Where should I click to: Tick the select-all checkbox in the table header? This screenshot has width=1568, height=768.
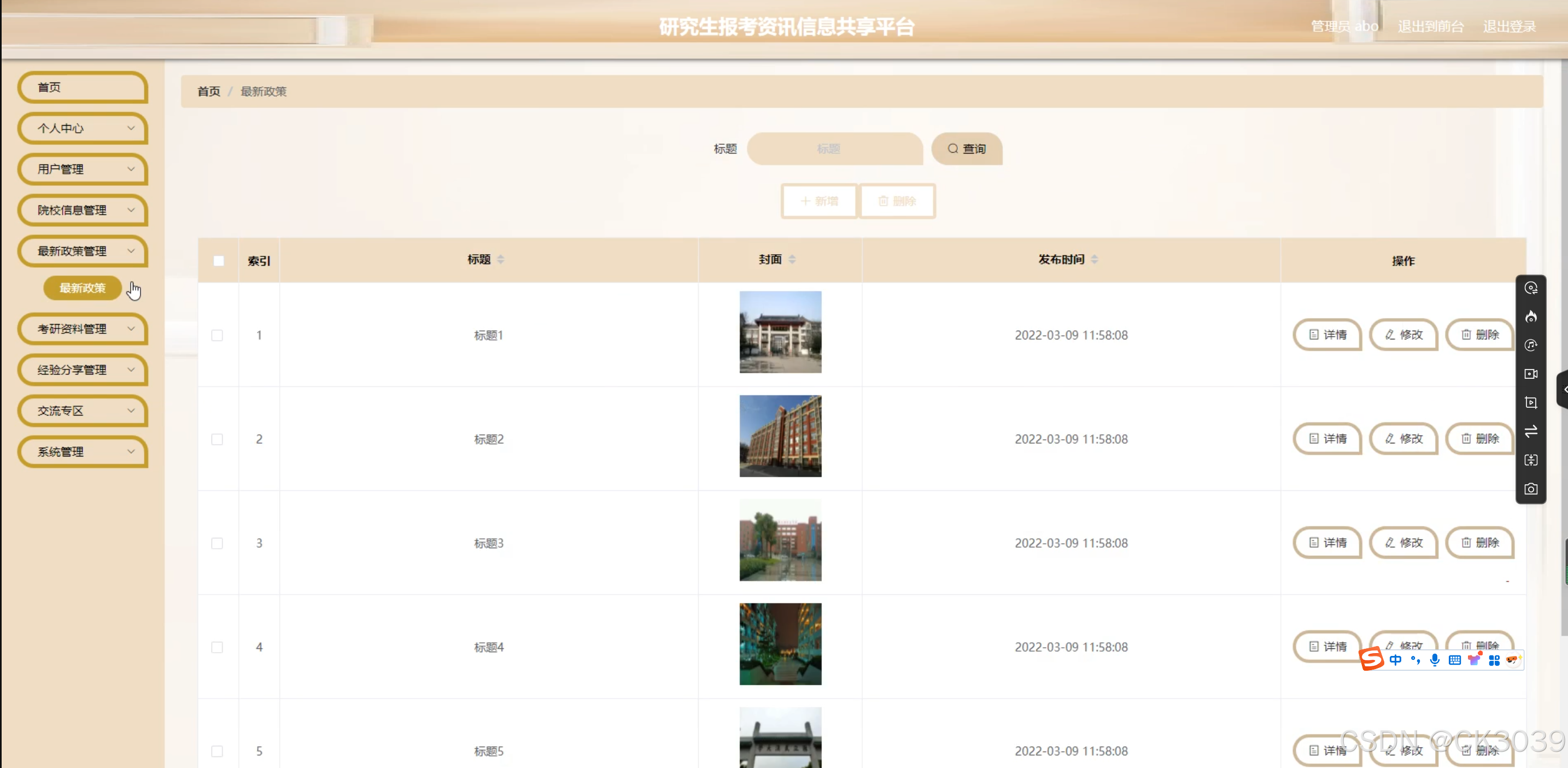[x=219, y=260]
